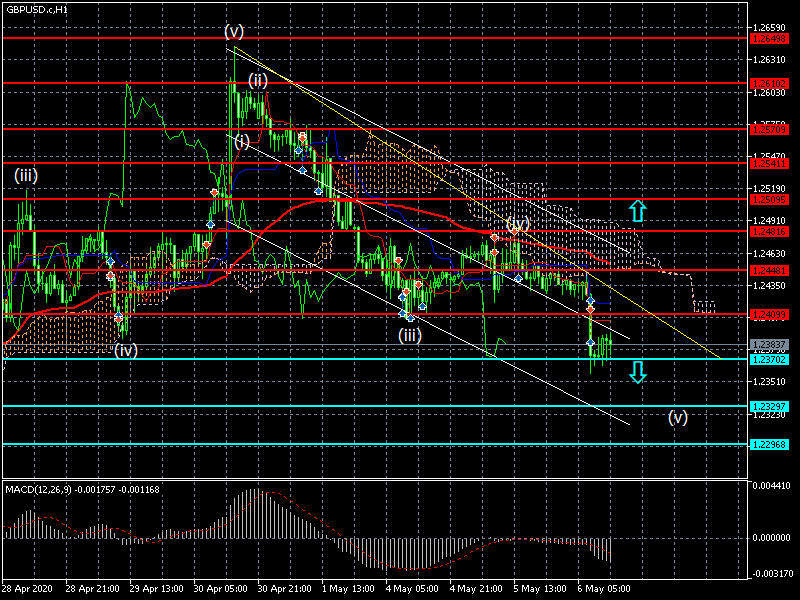Screen dimensions: 800x600
Task: Click the (iv) wave label near the 1.24816 line
Action: coord(518,223)
